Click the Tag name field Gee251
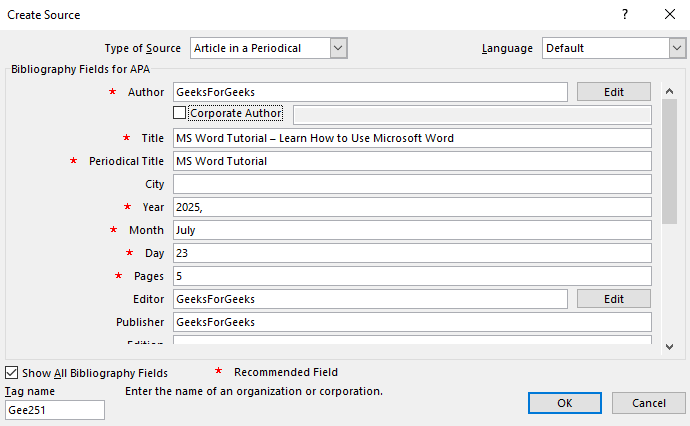The height and width of the screenshot is (426, 690). (x=55, y=410)
